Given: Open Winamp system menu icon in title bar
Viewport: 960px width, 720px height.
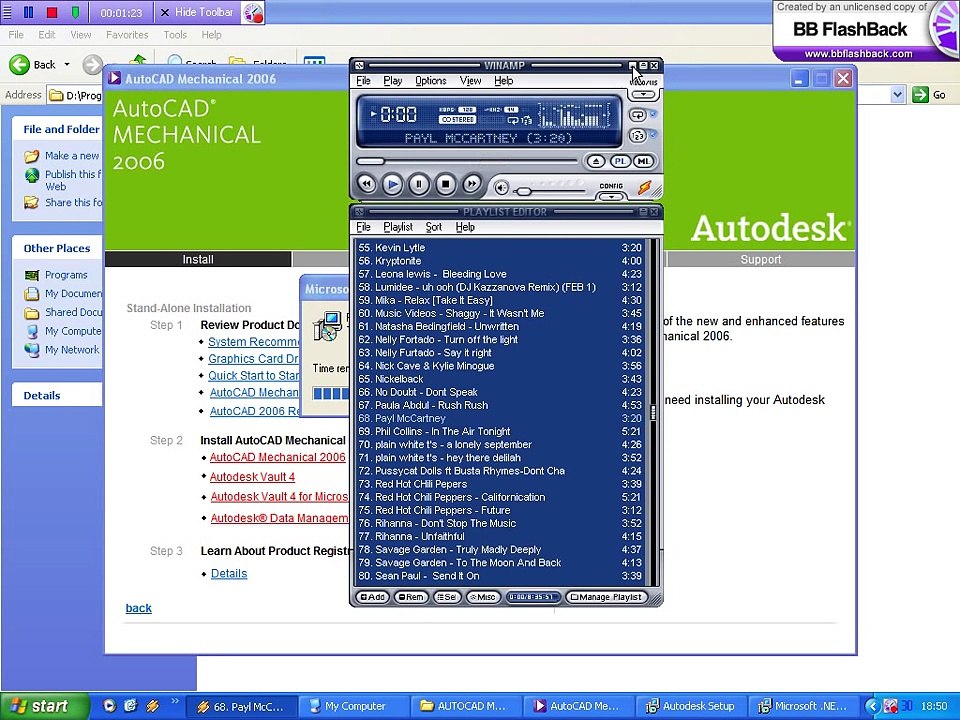Looking at the screenshot, I should coord(359,66).
